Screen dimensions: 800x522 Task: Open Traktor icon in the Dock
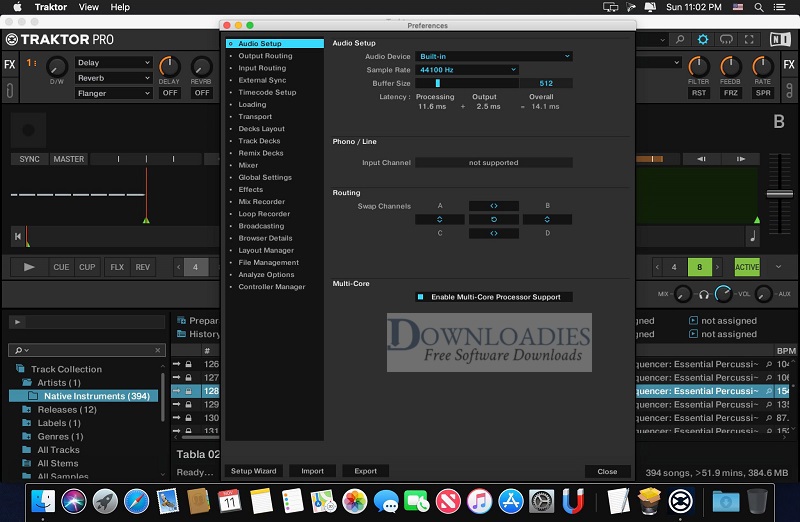tap(681, 502)
